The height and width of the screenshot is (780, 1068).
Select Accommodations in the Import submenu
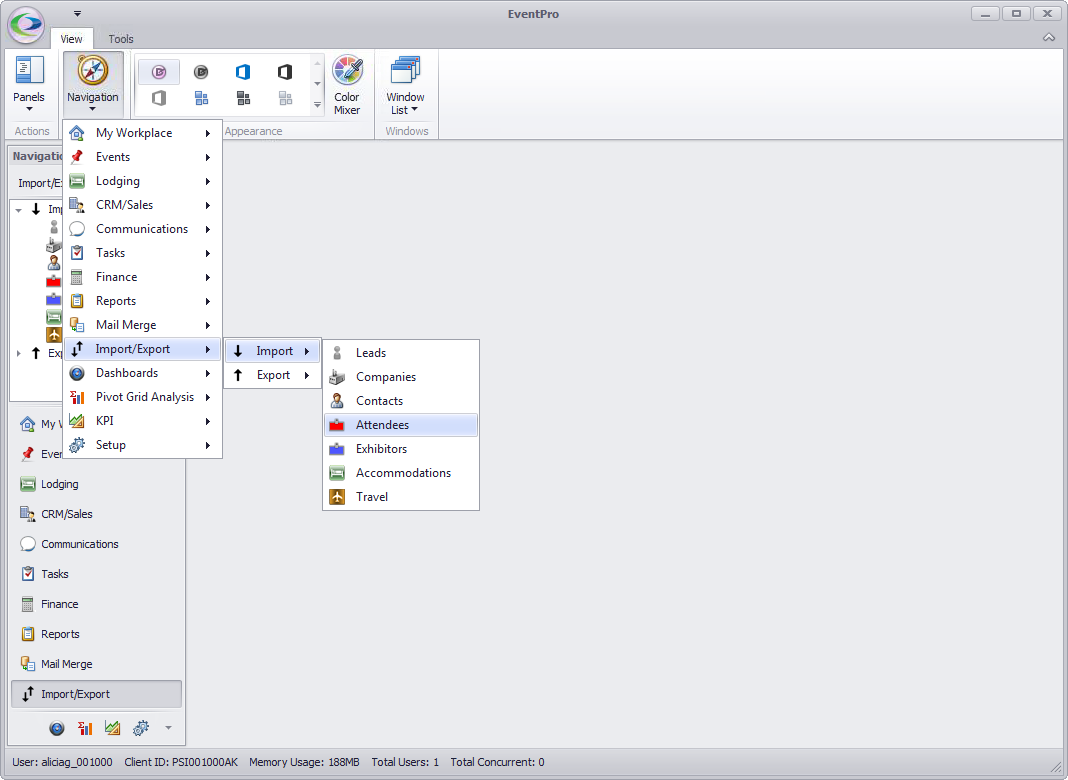[x=401, y=473]
